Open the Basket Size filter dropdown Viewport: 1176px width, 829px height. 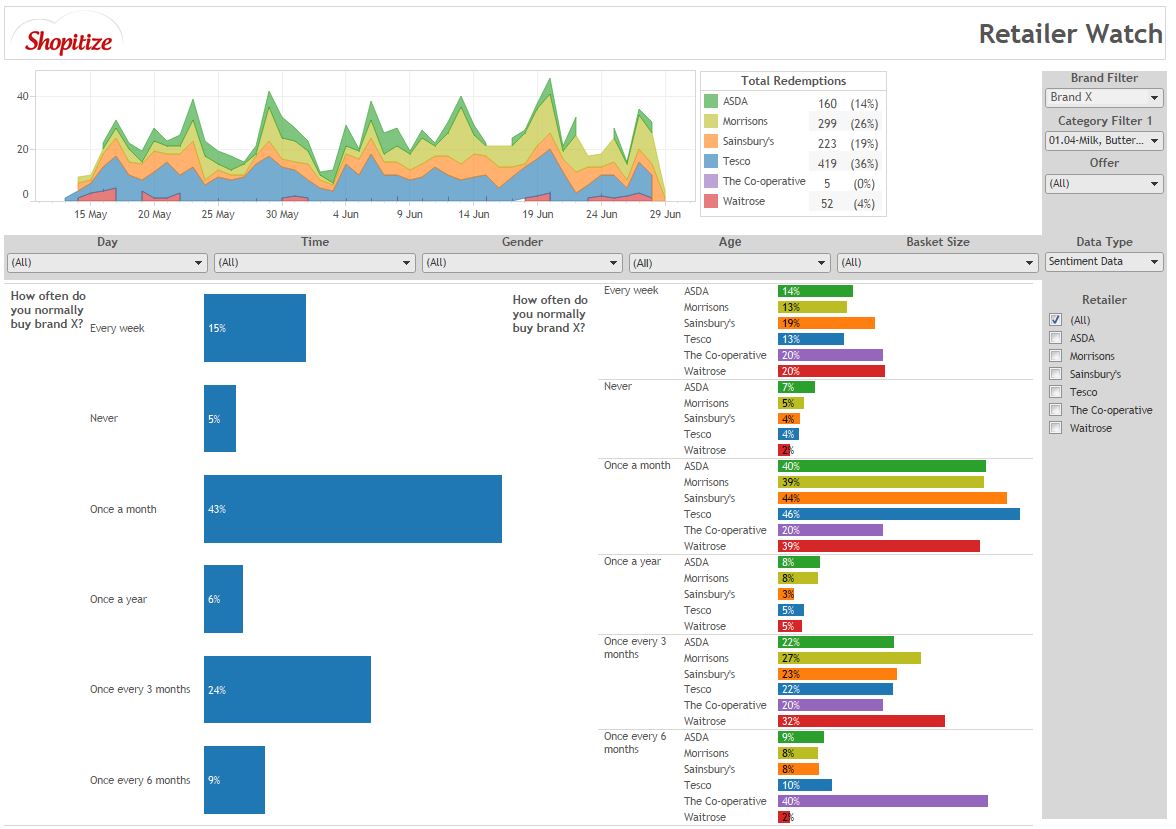[x=938, y=263]
